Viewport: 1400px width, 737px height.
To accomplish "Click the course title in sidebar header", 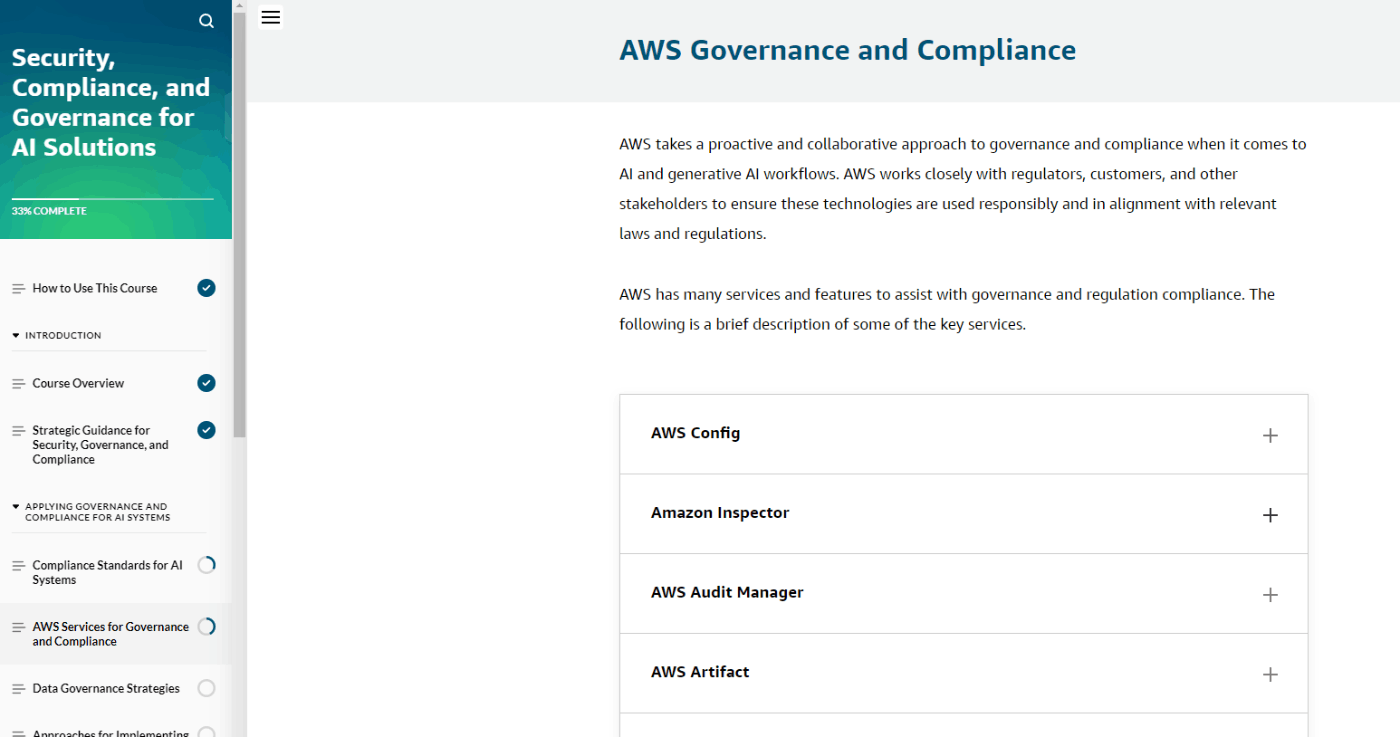I will [111, 102].
